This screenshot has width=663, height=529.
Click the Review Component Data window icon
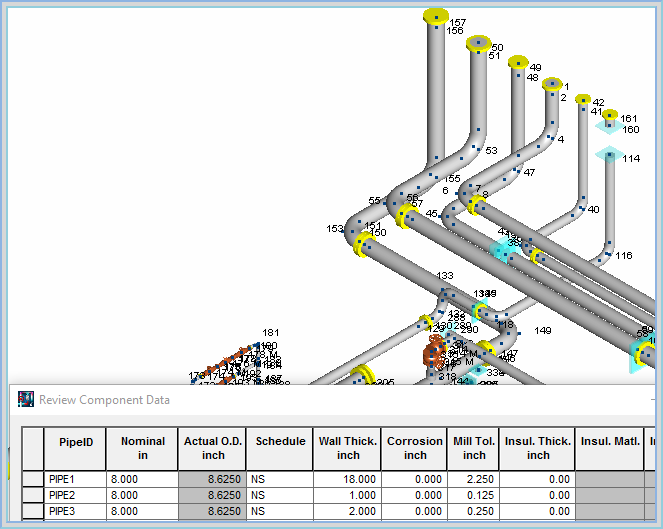click(x=26, y=399)
